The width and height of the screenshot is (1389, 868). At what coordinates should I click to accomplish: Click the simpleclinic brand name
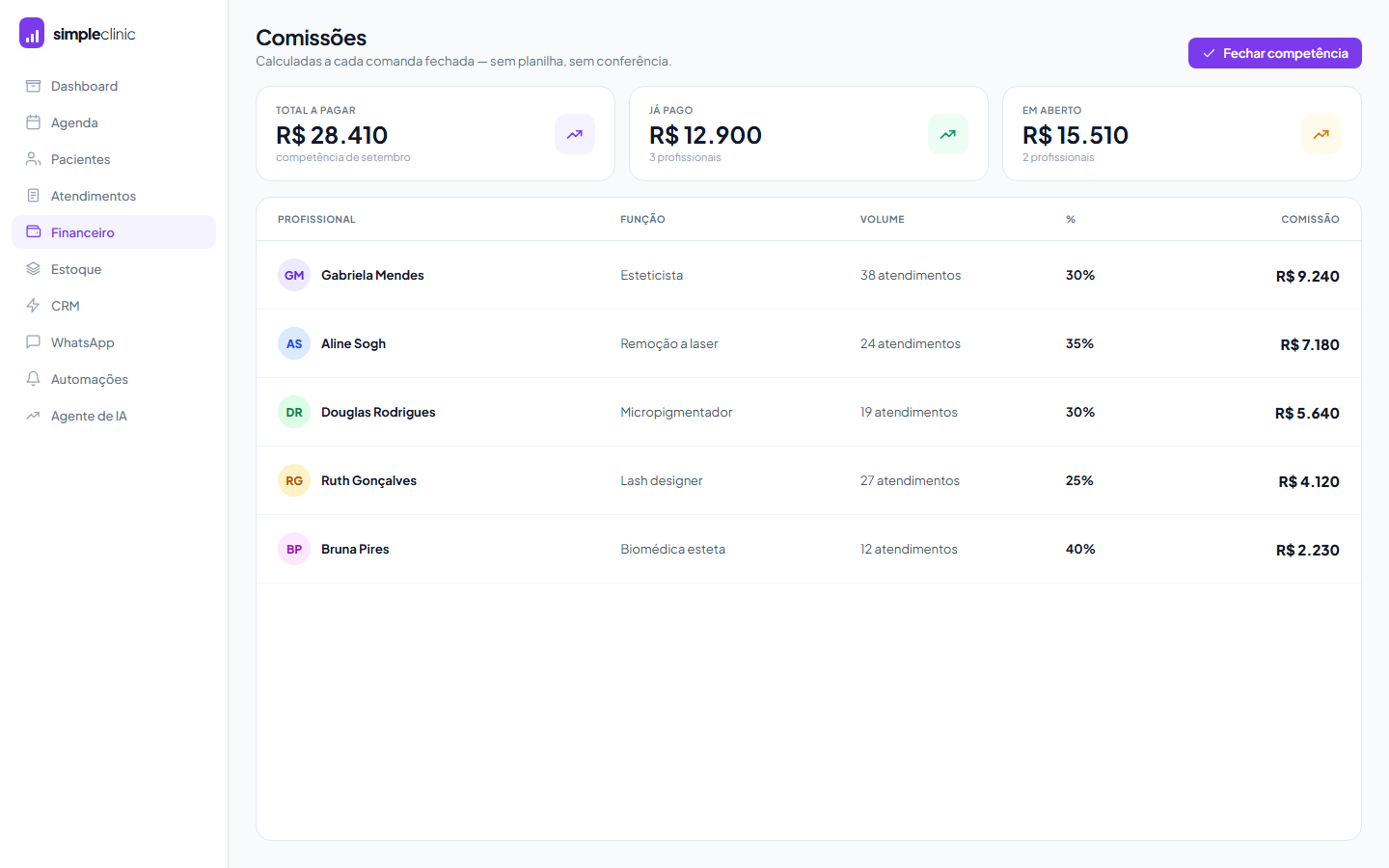tap(94, 34)
